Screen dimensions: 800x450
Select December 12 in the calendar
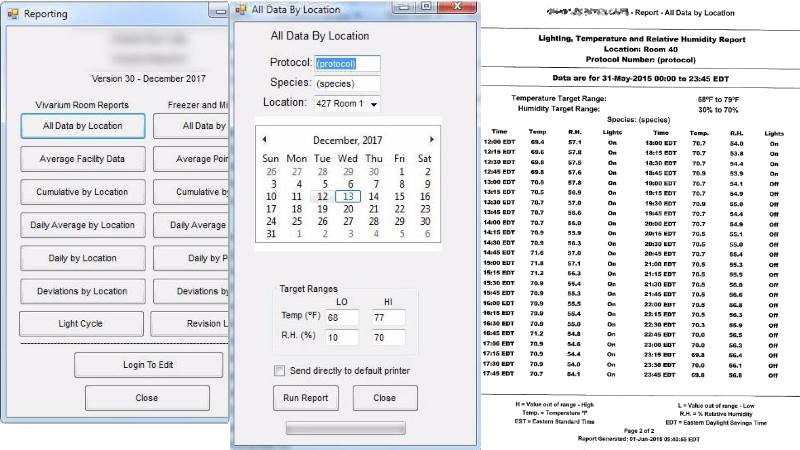(322, 196)
